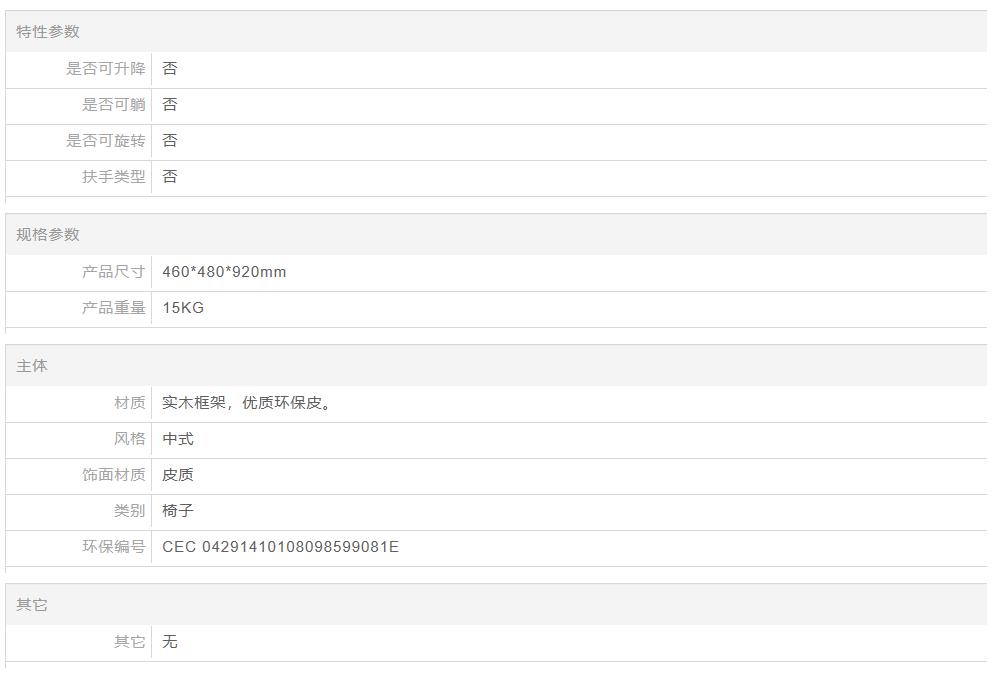Click the 产品尺寸 label
This screenshot has height=686, width=996.
113,272
